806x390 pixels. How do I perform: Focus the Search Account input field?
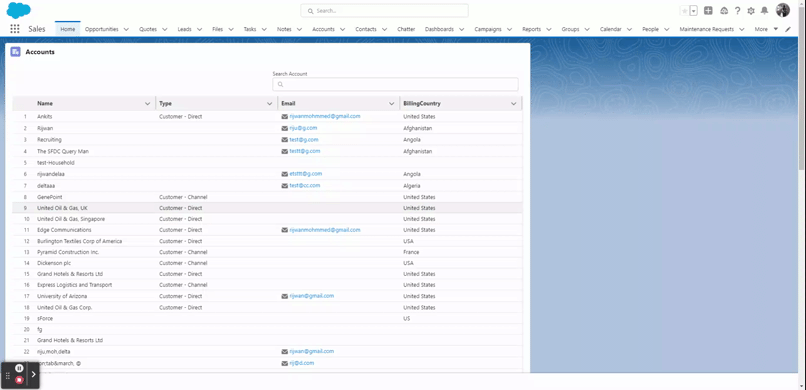tap(395, 84)
